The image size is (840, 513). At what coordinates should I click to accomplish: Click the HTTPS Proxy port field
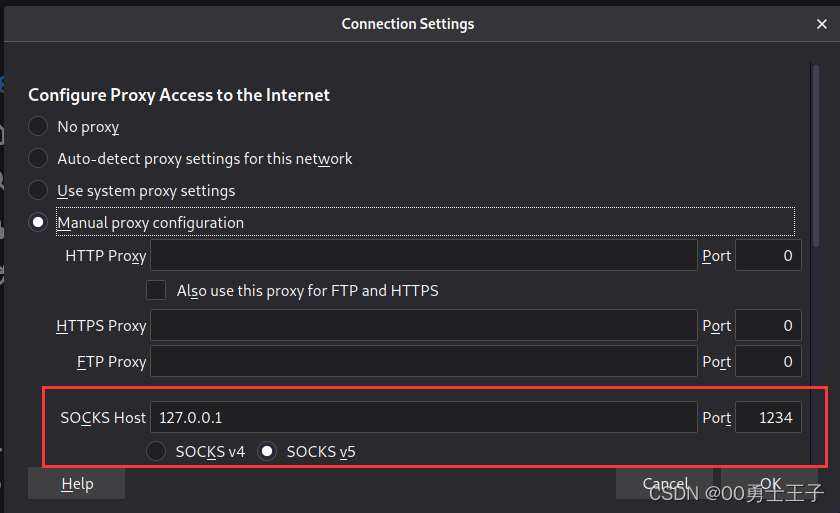click(x=768, y=325)
